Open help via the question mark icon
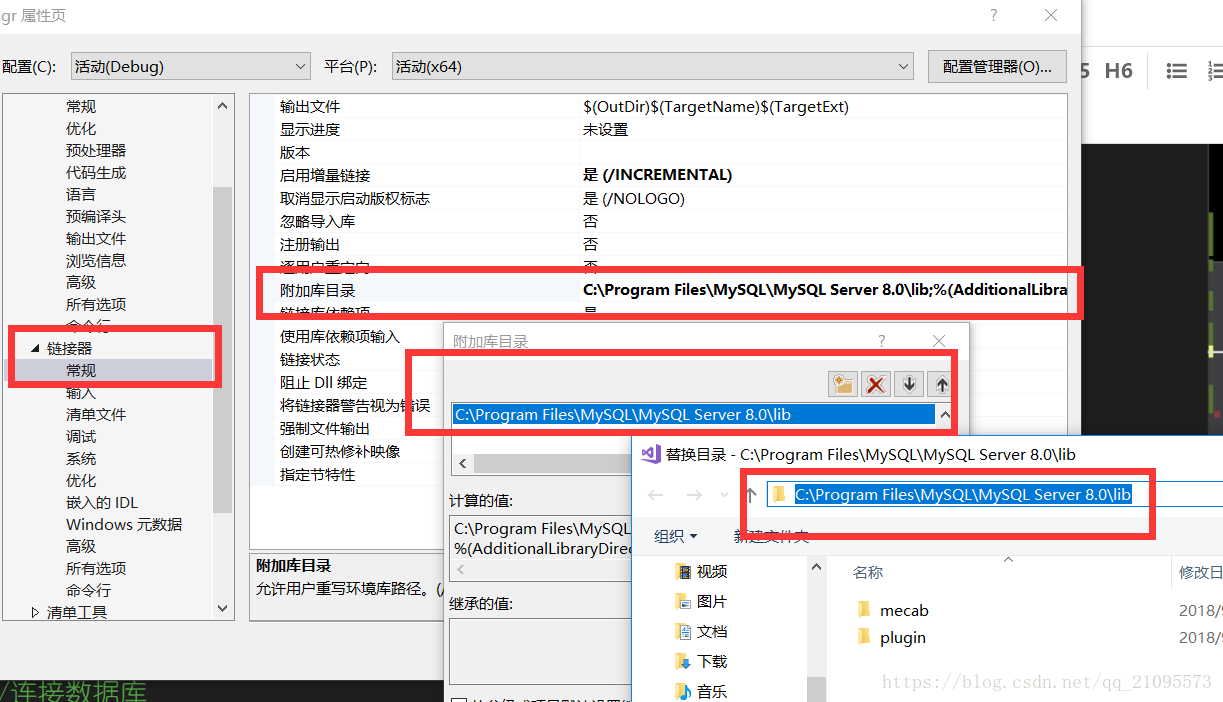The image size is (1223, 702). (992, 15)
